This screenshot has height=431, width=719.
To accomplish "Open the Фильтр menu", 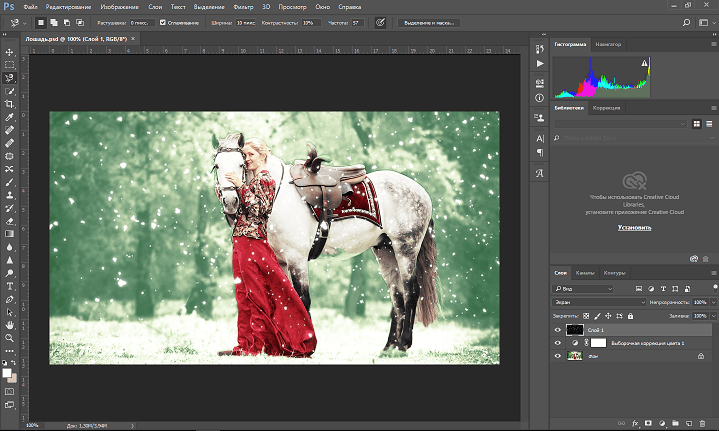I will tap(243, 7).
